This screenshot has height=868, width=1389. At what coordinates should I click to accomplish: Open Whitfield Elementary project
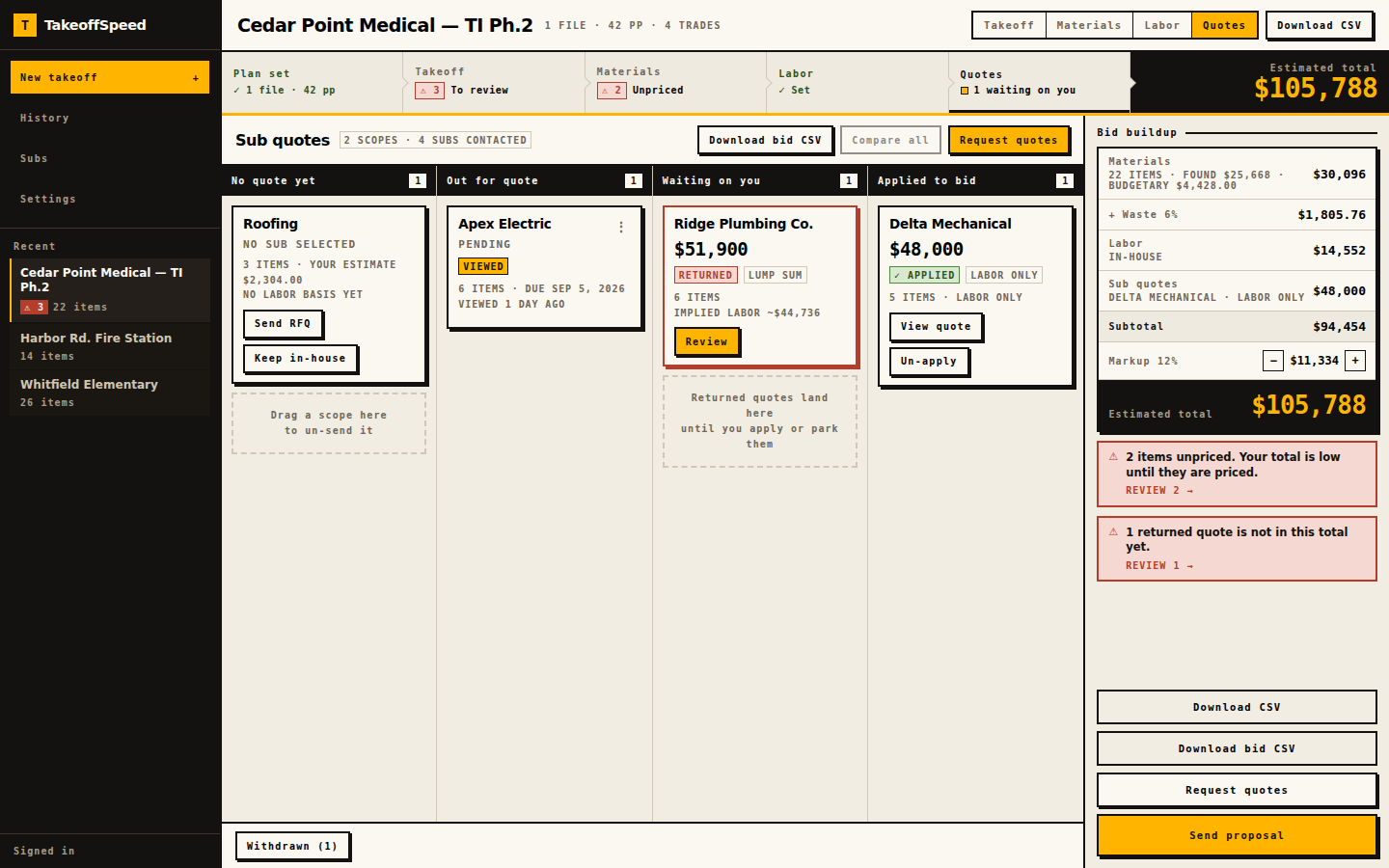(x=110, y=393)
